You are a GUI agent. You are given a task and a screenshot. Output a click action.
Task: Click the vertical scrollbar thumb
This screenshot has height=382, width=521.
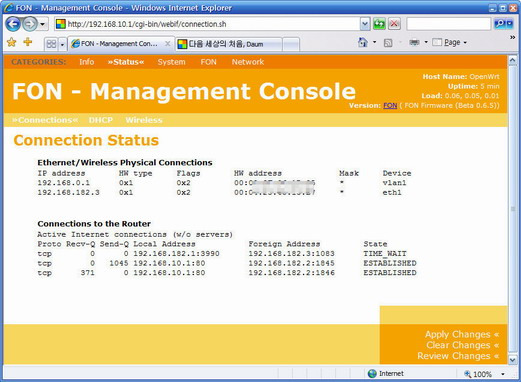513,209
